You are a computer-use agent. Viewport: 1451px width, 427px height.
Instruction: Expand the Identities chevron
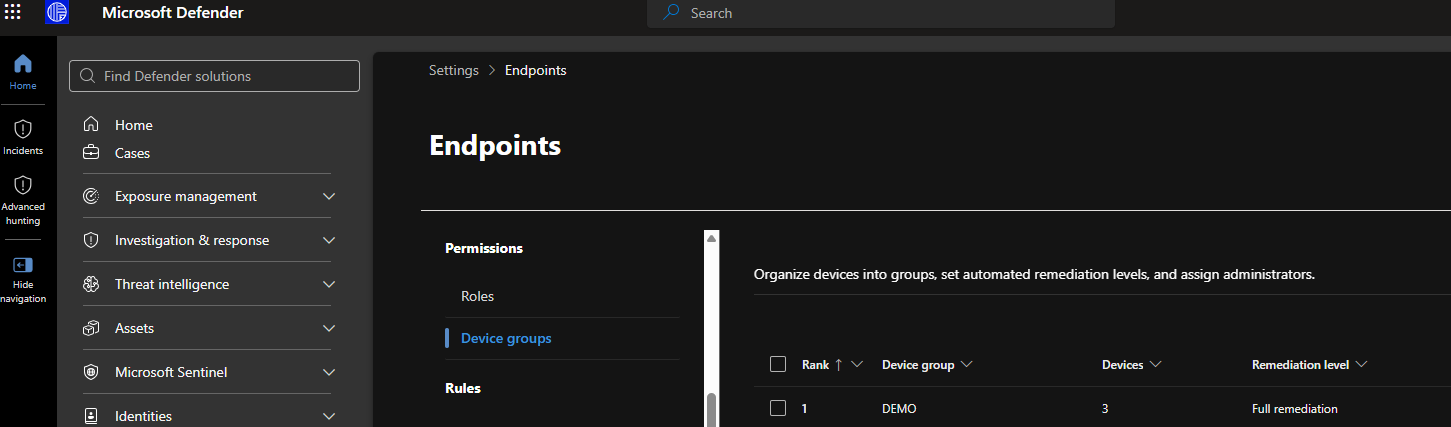click(329, 417)
